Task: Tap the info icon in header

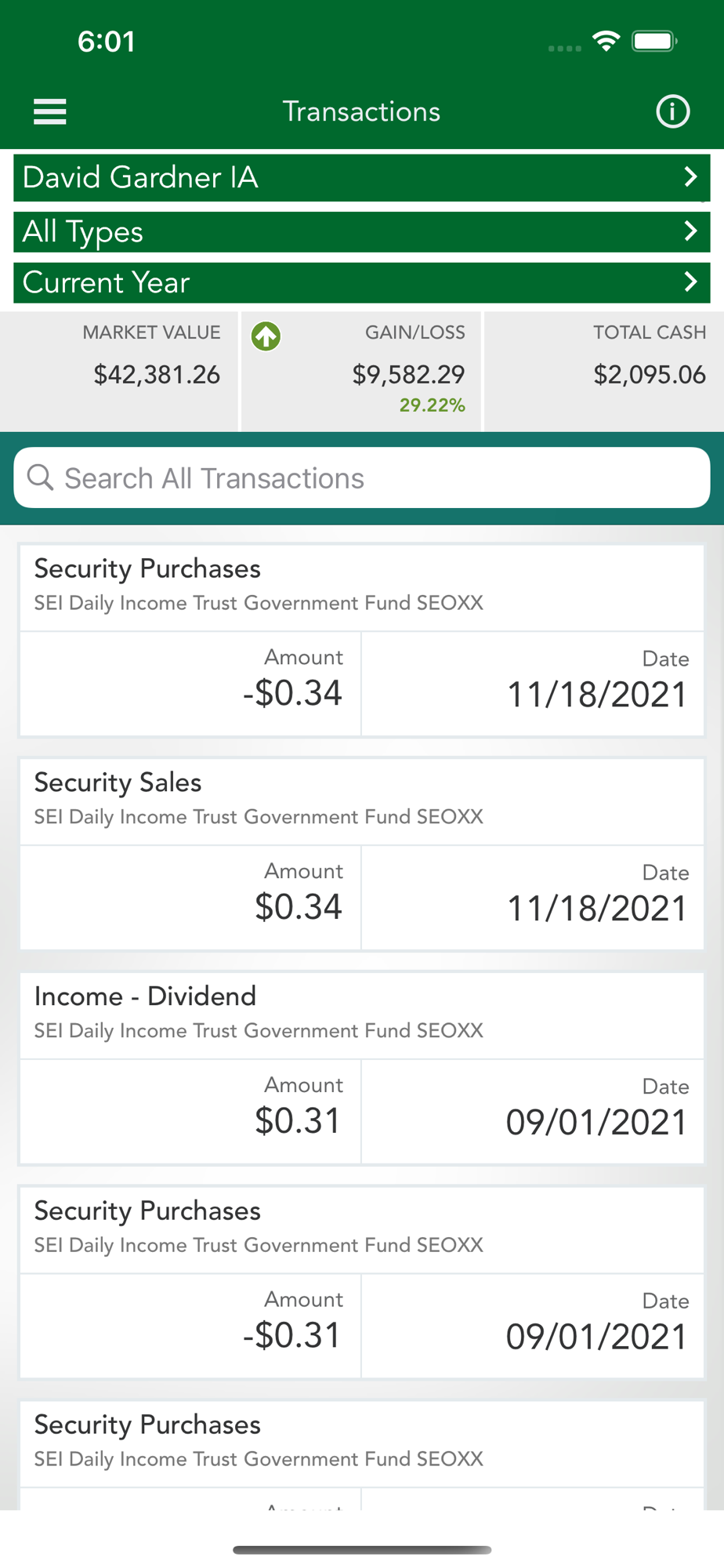Action: (672, 111)
